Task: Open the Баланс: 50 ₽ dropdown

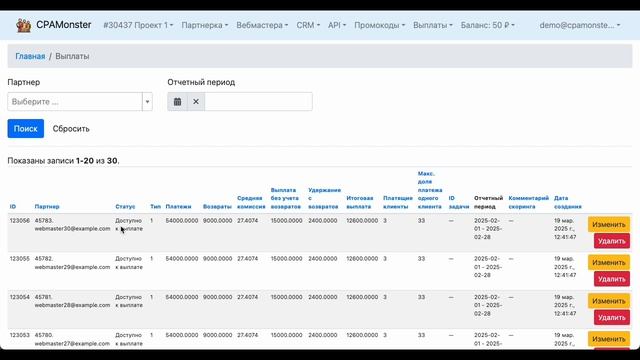Action: coord(487,25)
